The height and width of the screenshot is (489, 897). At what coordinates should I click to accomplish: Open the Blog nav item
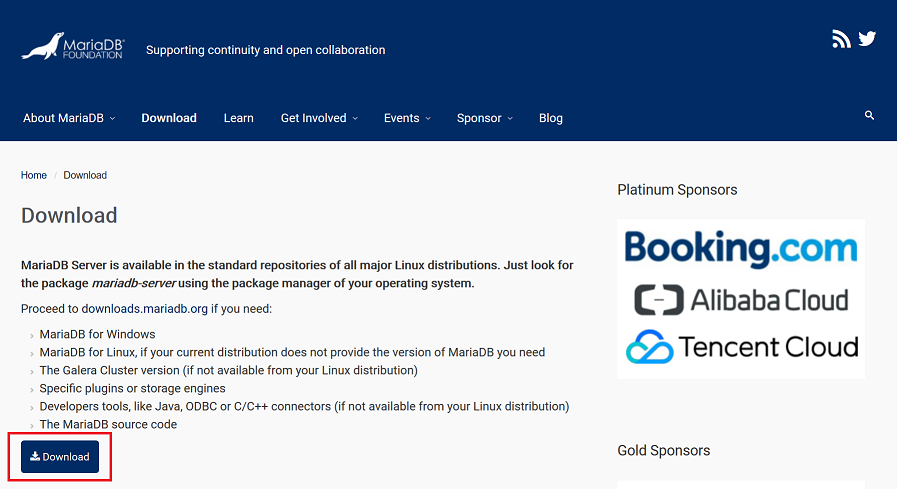(551, 118)
